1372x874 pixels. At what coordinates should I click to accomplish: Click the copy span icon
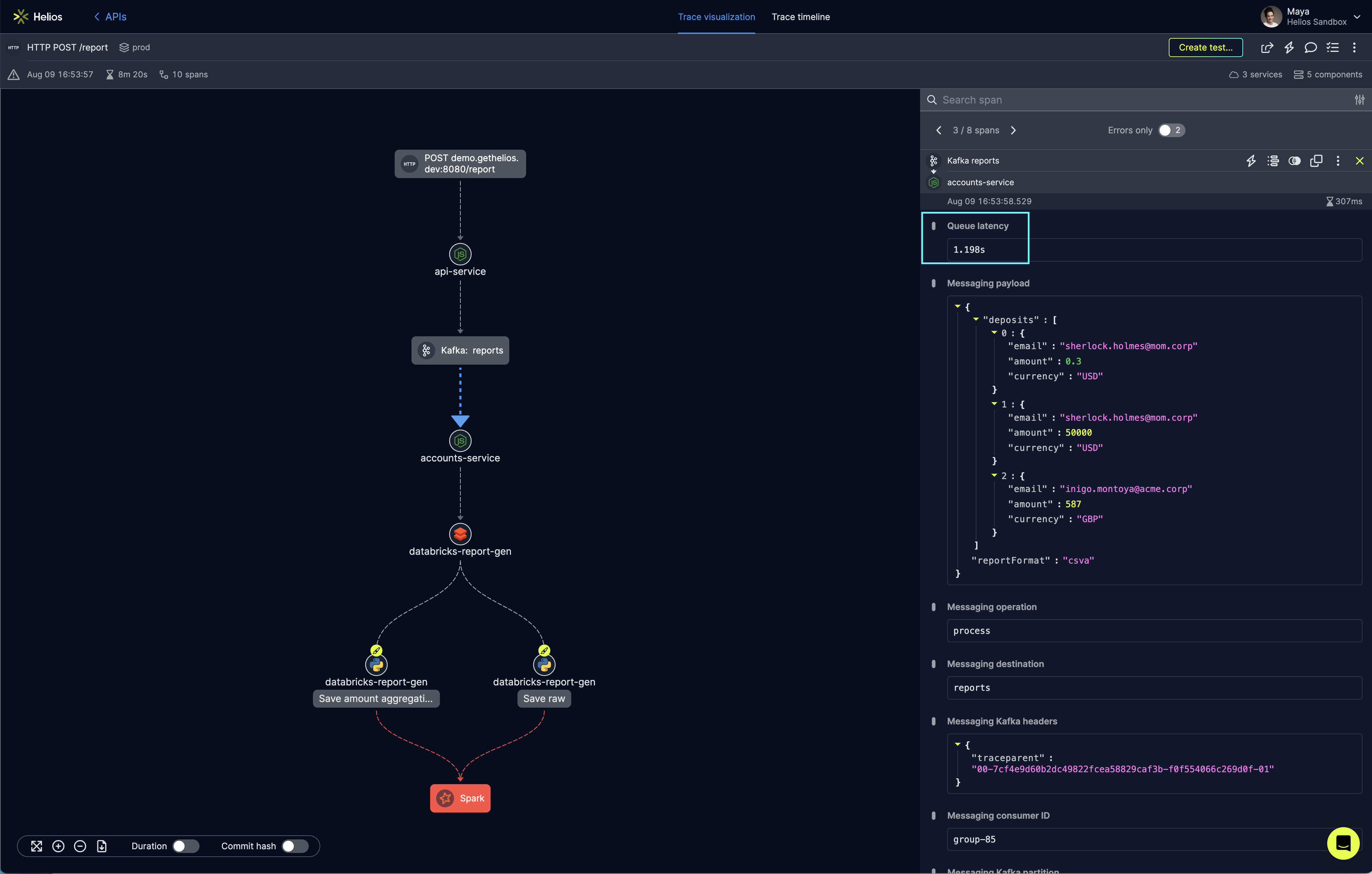1316,161
